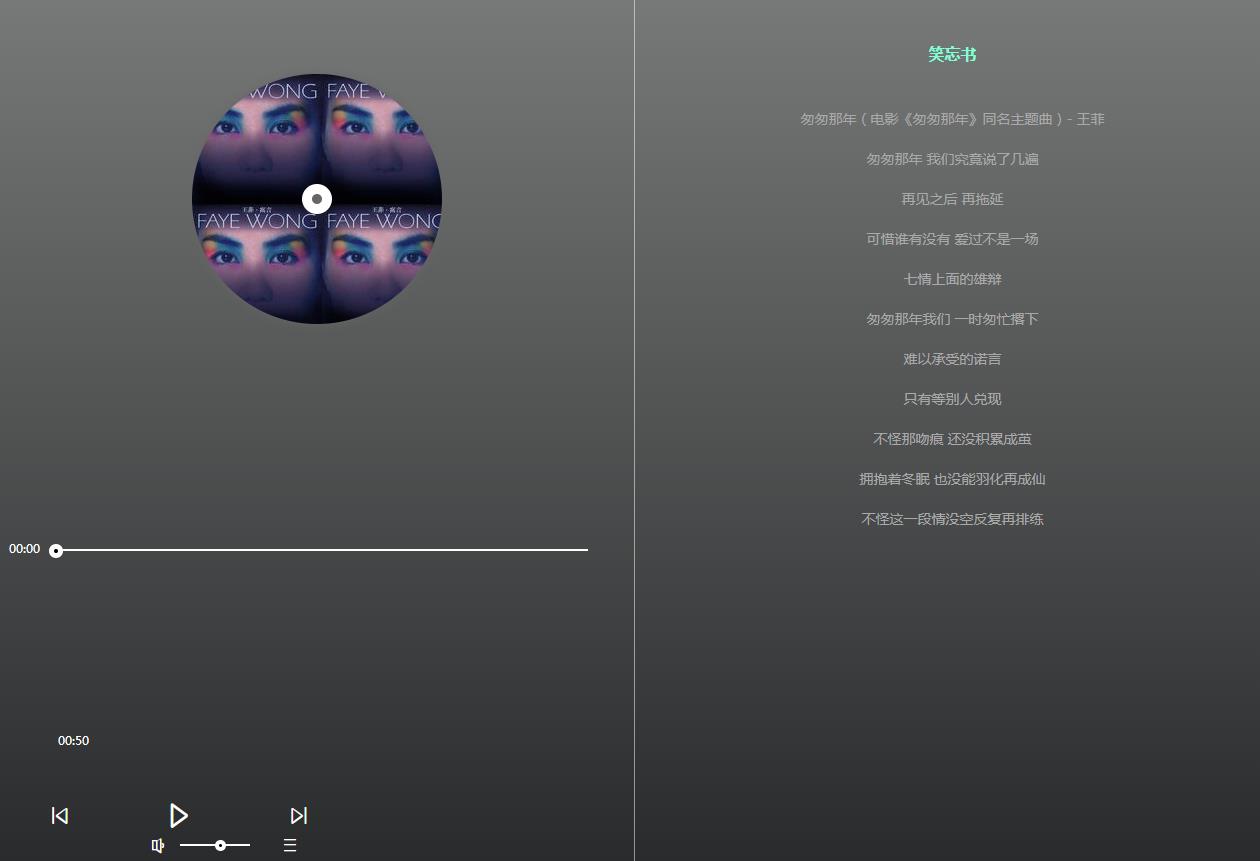Click the volume slider handle
Image resolution: width=1260 pixels, height=861 pixels.
[x=220, y=846]
